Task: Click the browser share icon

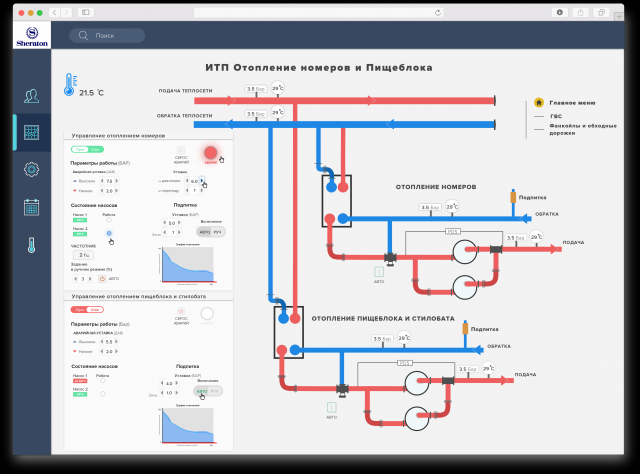Action: click(x=580, y=13)
